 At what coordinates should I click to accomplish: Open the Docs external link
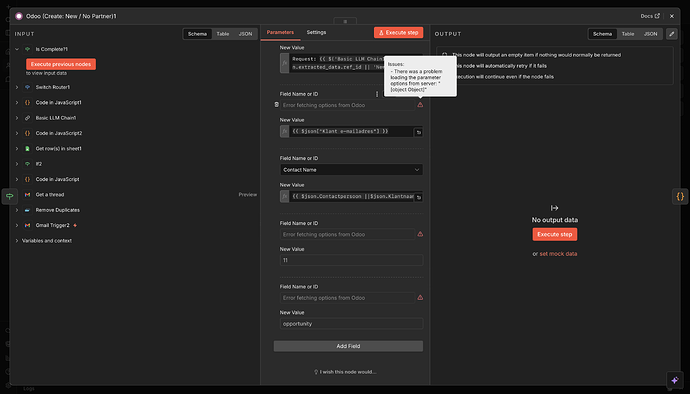[x=650, y=16]
